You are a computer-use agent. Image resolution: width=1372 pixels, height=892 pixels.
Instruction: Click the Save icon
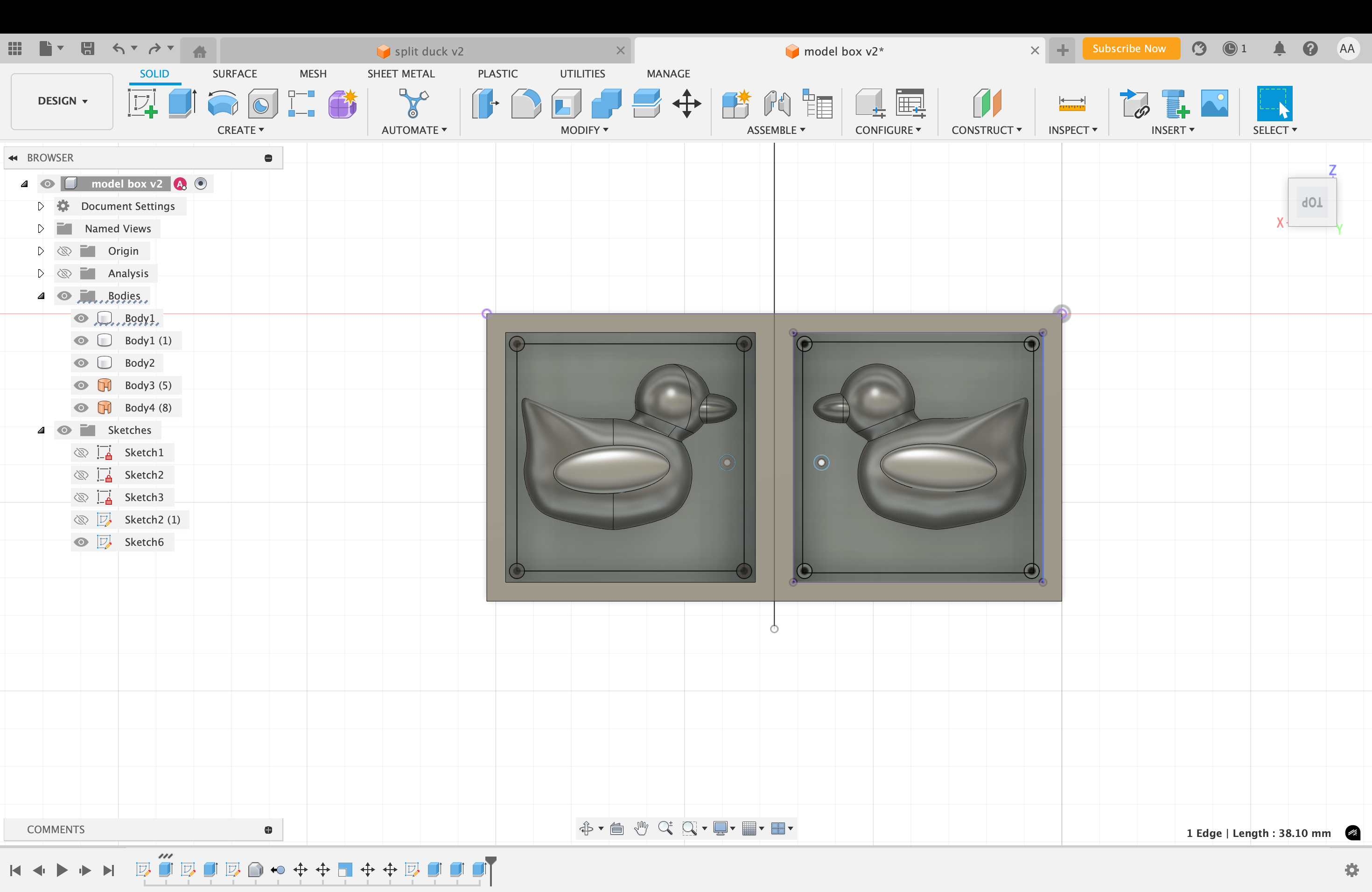click(88, 49)
